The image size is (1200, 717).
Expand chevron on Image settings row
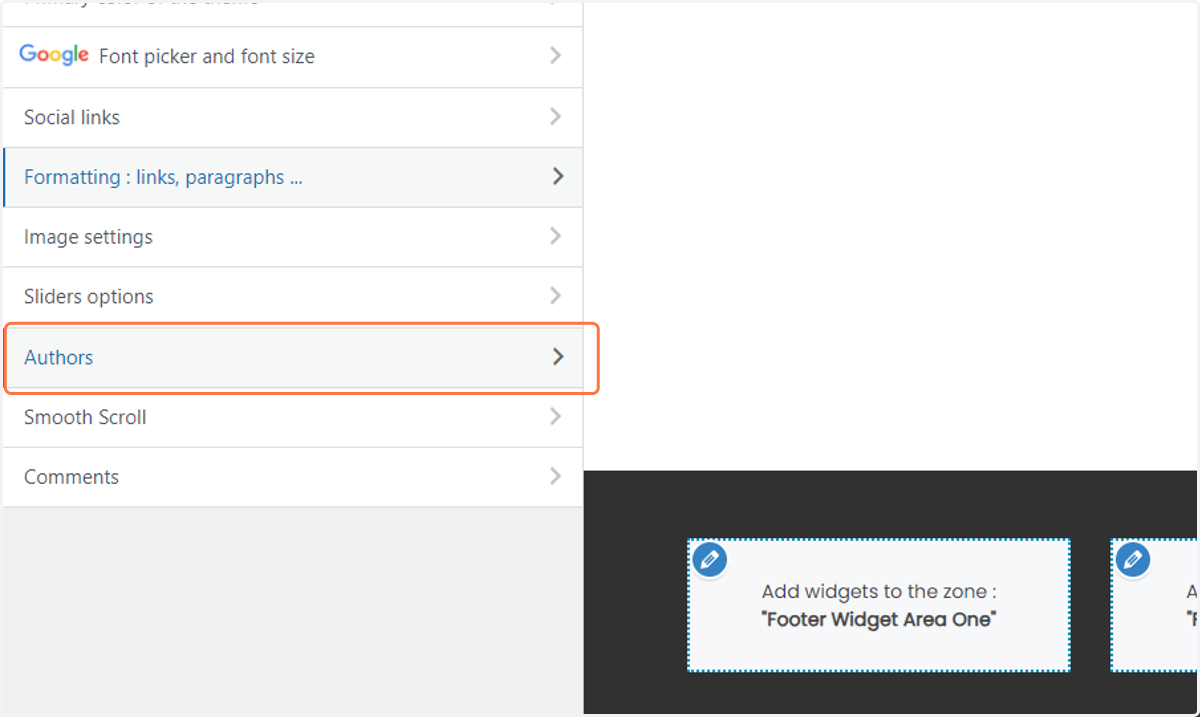click(x=556, y=236)
